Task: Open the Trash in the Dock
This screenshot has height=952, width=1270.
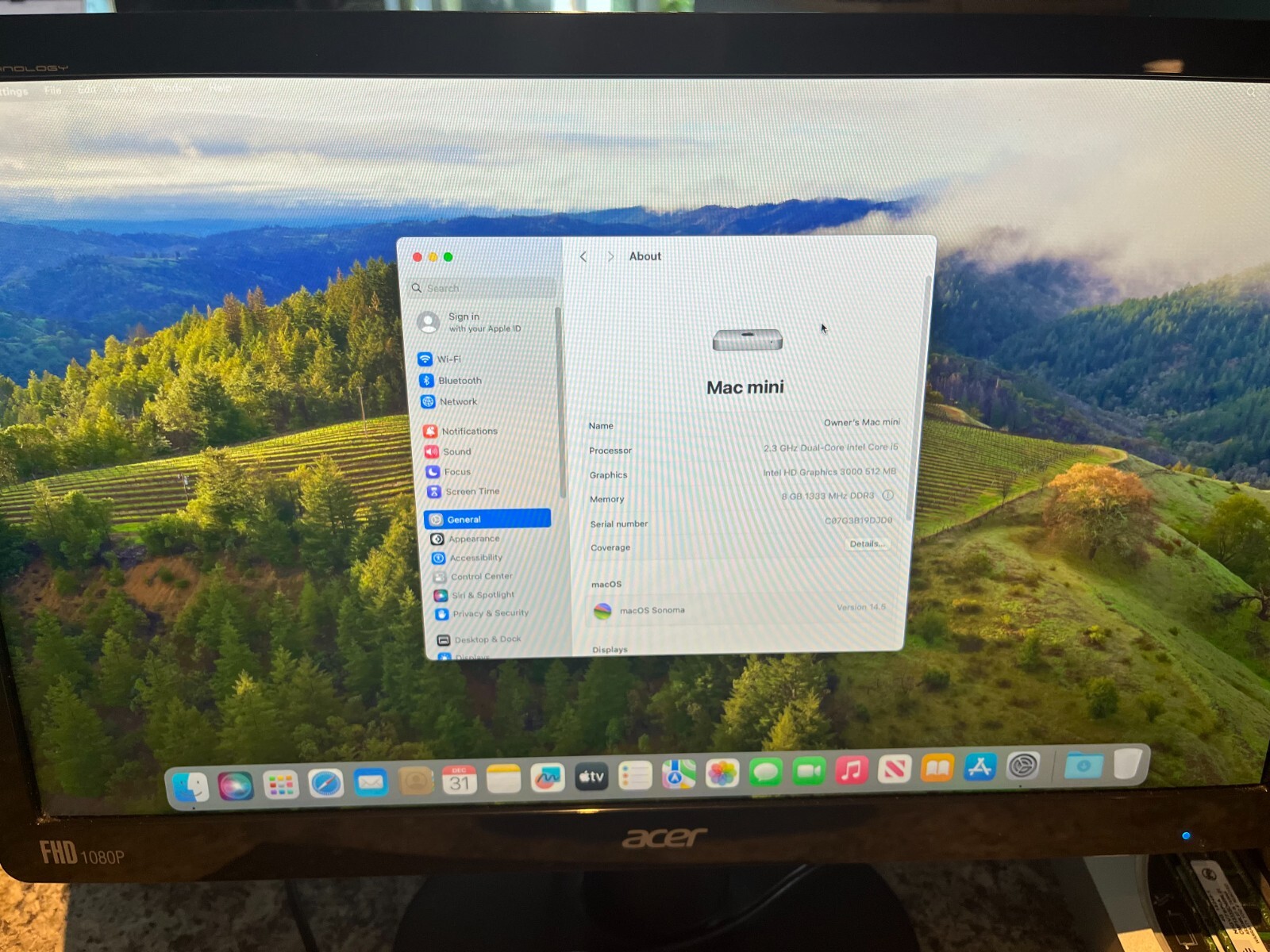Action: coord(1128,763)
